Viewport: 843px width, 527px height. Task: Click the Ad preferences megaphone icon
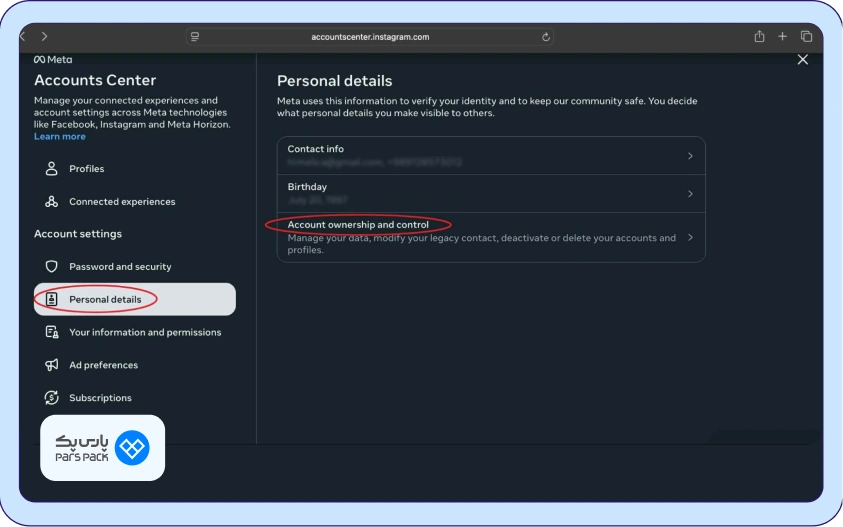[52, 365]
